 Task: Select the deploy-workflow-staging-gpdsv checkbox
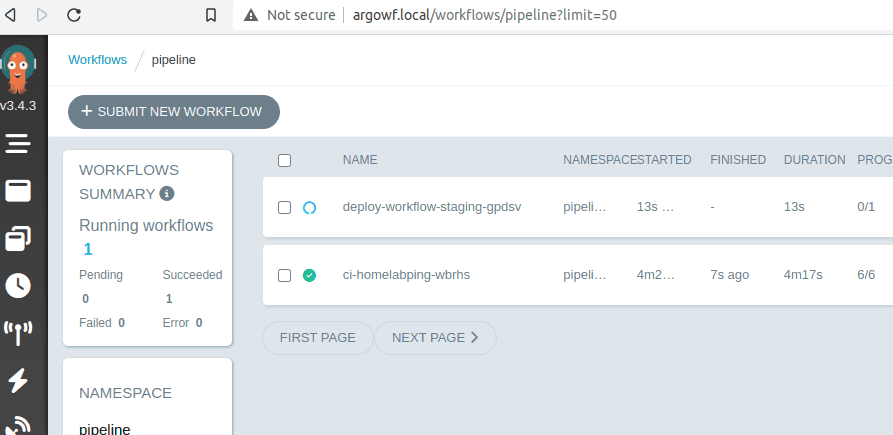pyautogui.click(x=284, y=207)
